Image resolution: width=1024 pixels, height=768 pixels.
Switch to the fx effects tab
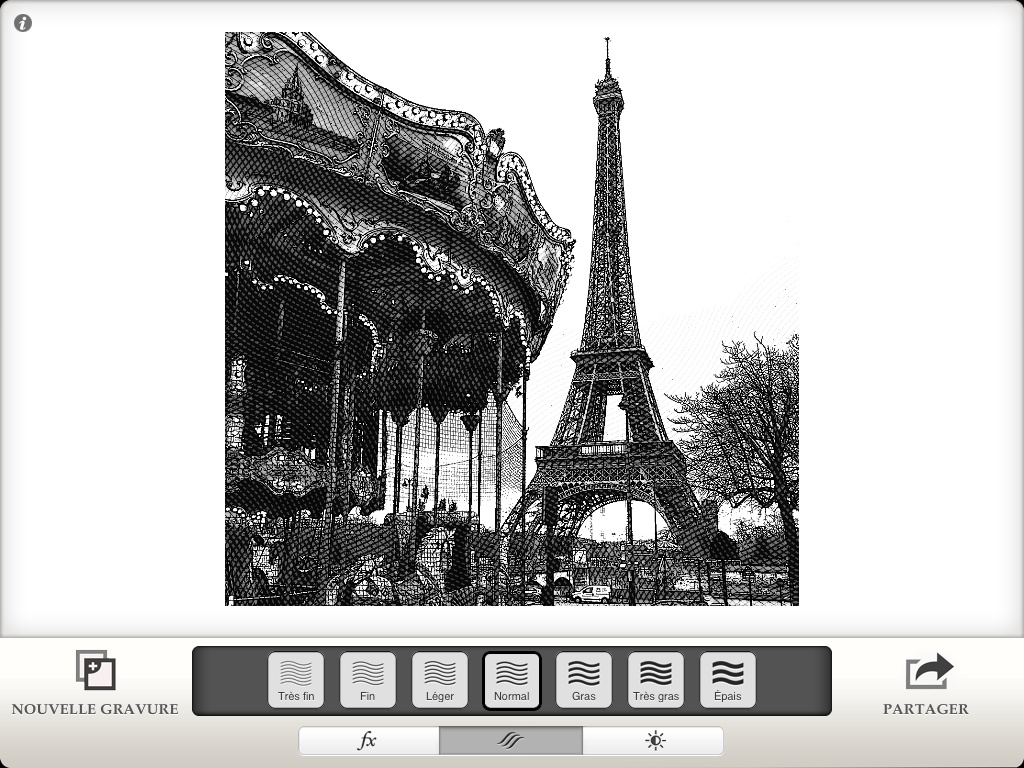[x=368, y=741]
